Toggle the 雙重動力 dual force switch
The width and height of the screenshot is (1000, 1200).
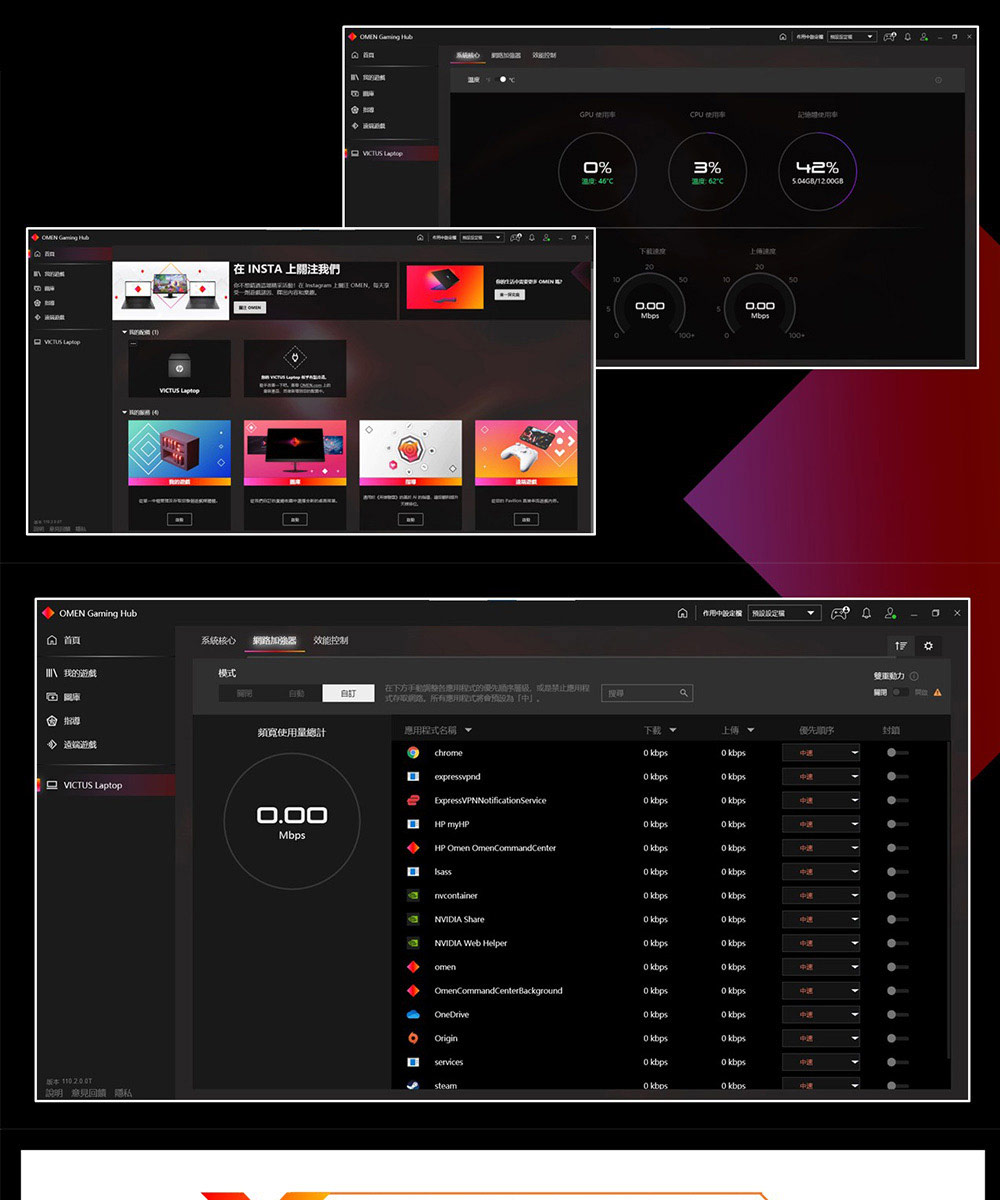(900, 692)
